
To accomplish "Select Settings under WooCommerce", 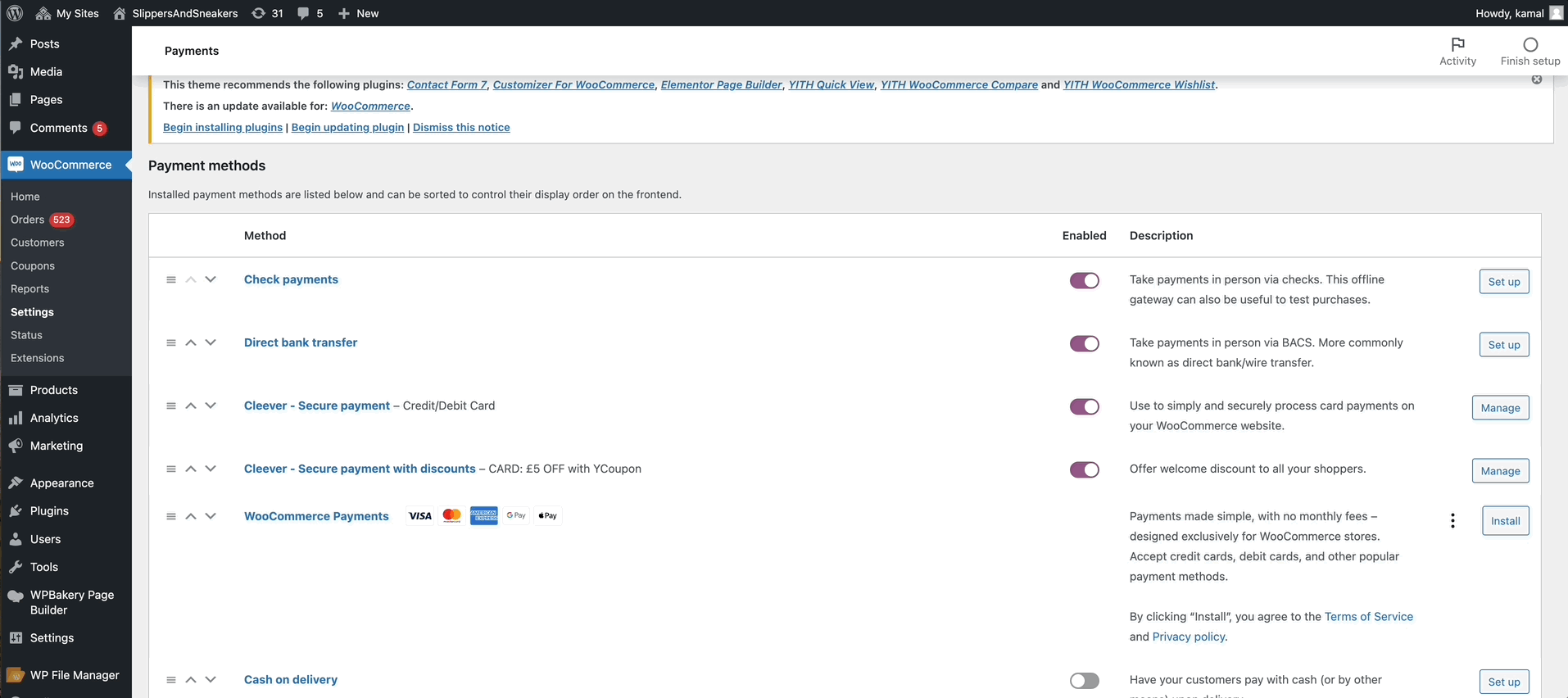I will point(32,311).
